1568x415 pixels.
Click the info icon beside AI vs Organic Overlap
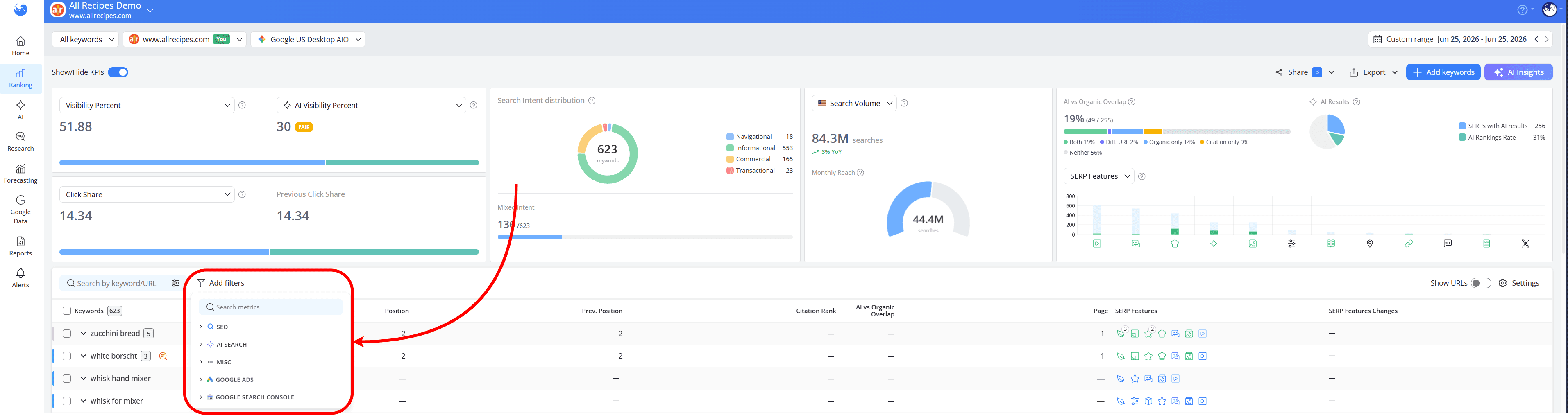[1132, 101]
